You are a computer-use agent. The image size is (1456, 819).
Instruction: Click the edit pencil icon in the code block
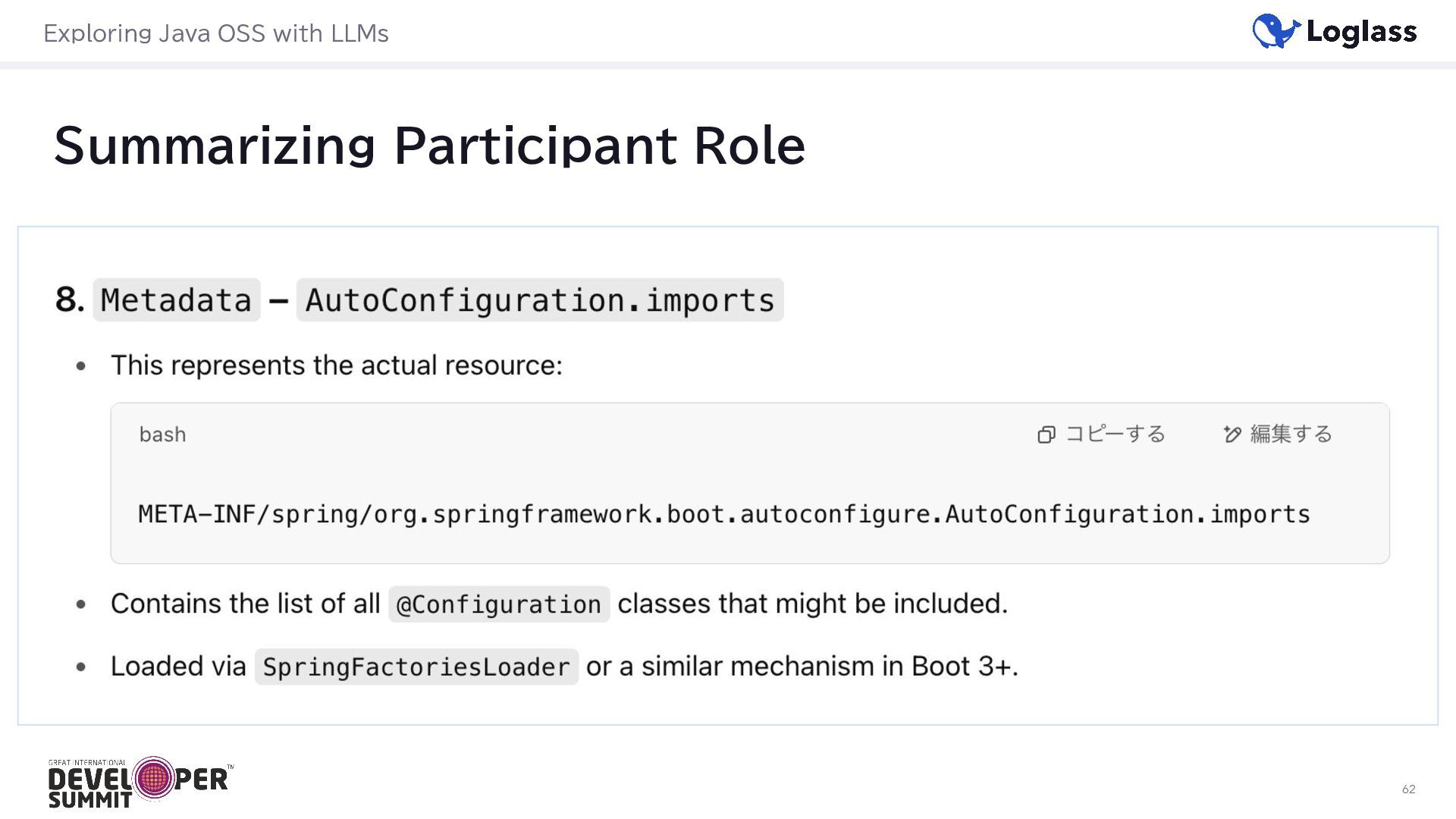point(1232,435)
